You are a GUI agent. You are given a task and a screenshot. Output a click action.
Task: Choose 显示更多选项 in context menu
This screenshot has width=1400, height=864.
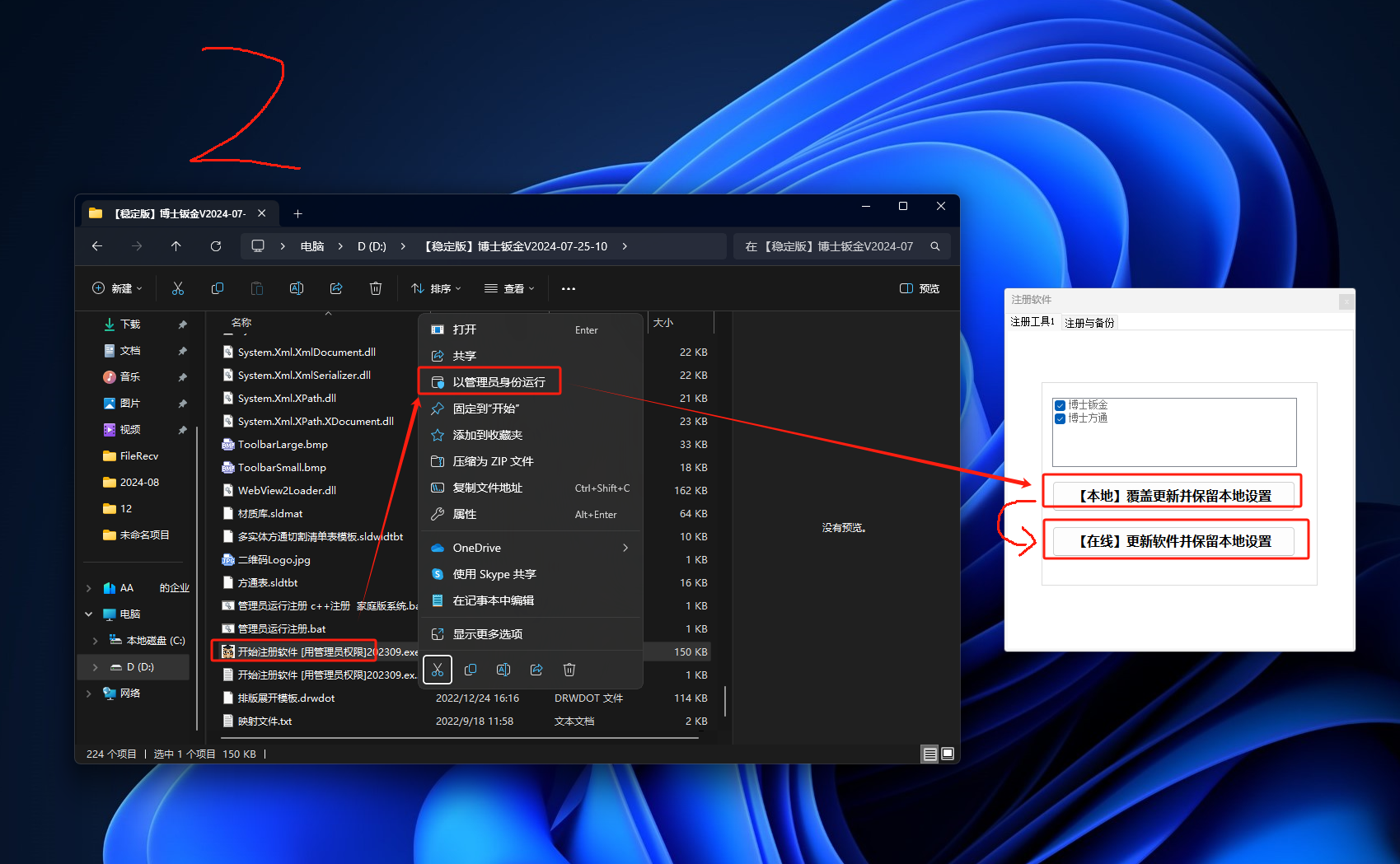[x=530, y=634]
